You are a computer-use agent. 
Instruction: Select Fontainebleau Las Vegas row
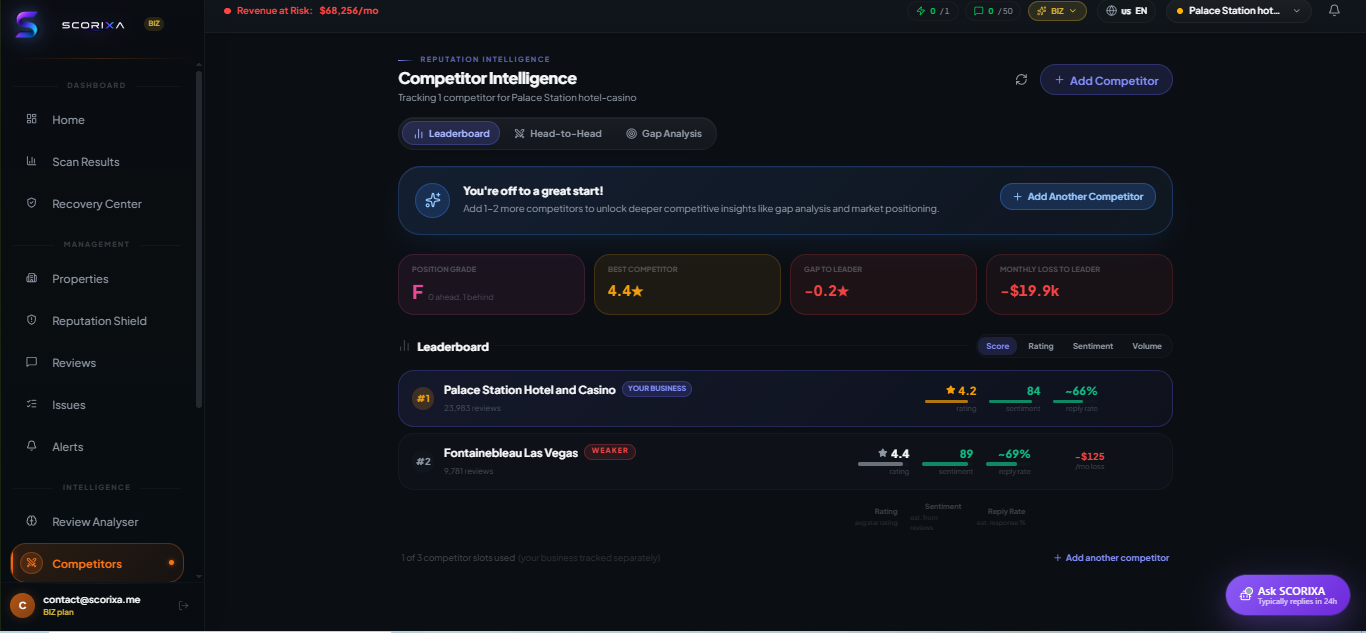(785, 462)
